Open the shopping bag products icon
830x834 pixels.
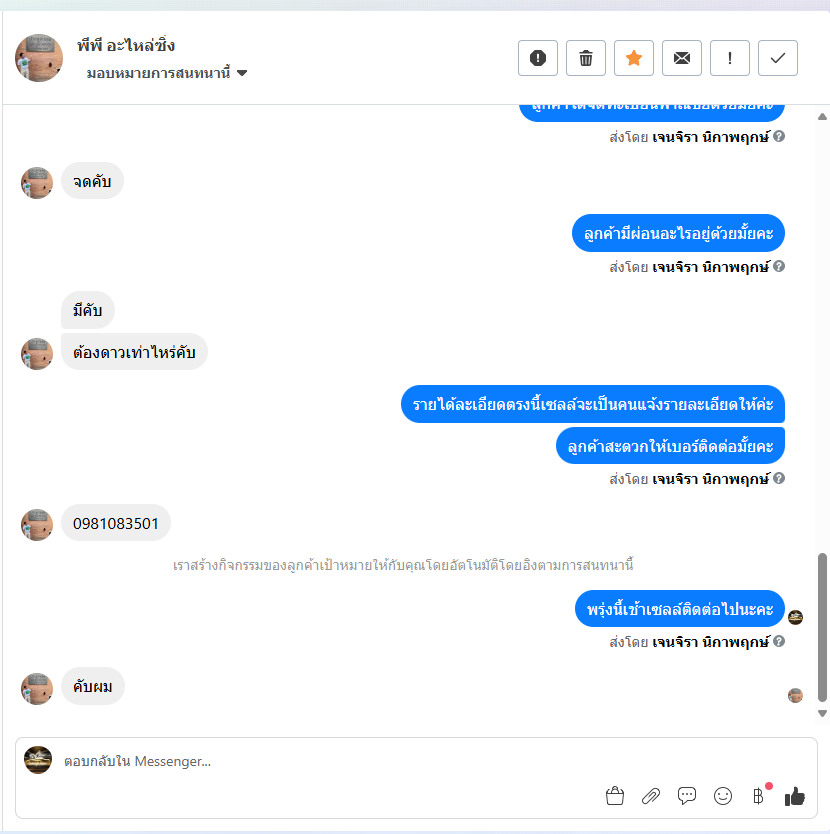coord(615,796)
